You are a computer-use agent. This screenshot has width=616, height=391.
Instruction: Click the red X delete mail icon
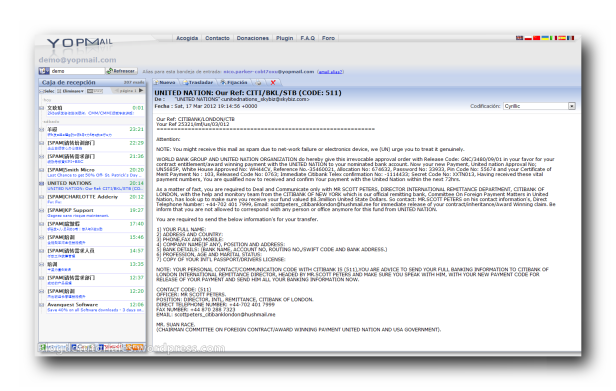tap(273, 83)
